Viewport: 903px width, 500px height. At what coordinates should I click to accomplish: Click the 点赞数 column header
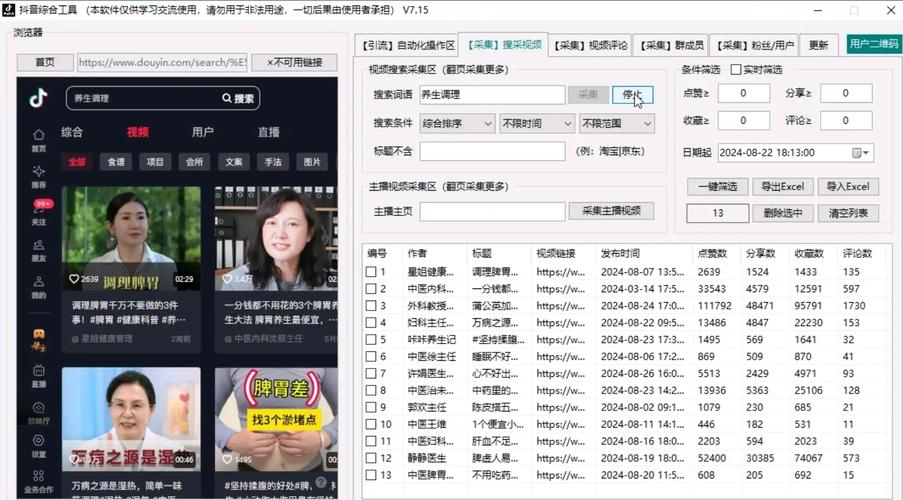712,253
